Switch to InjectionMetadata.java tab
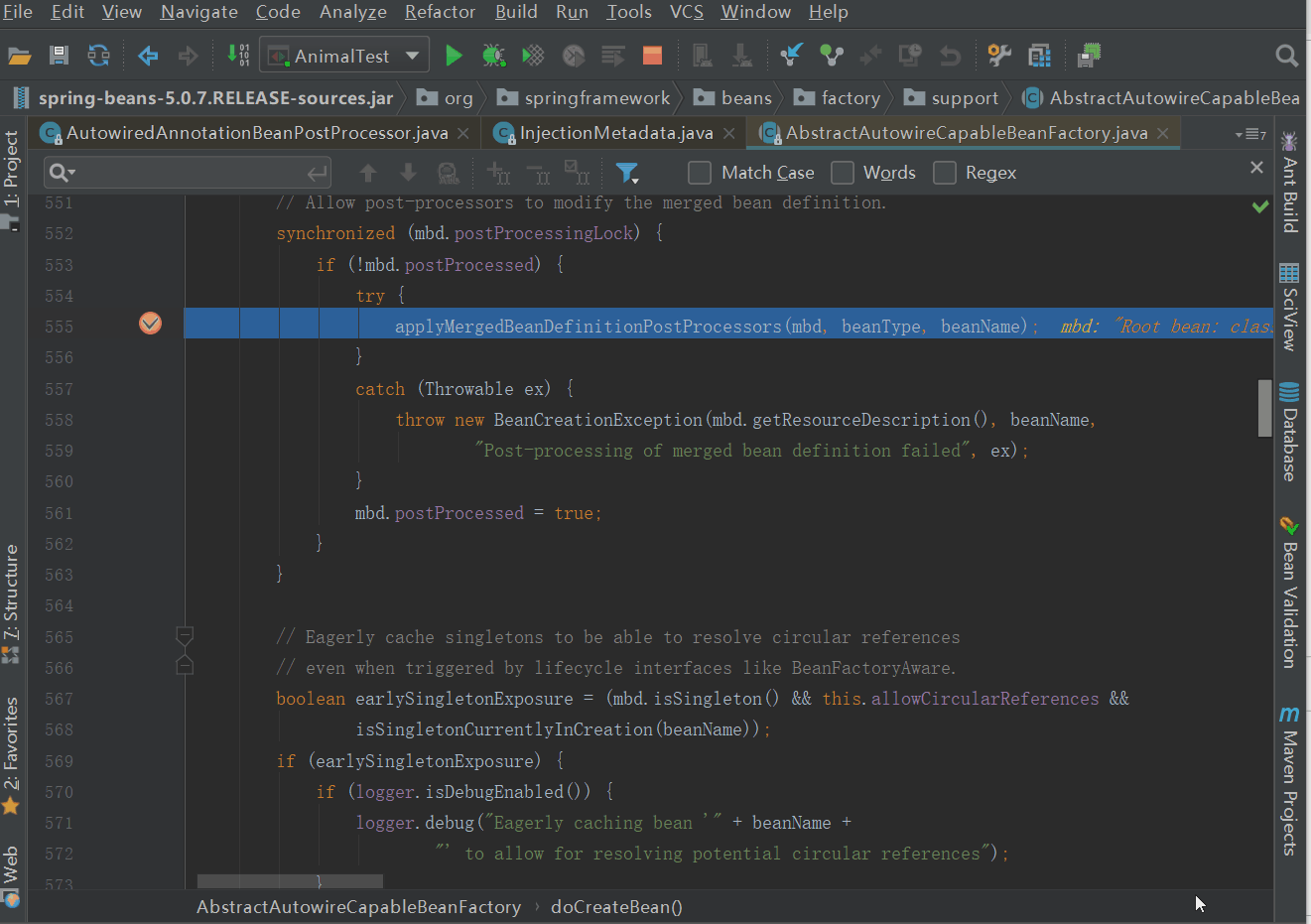 pyautogui.click(x=615, y=133)
